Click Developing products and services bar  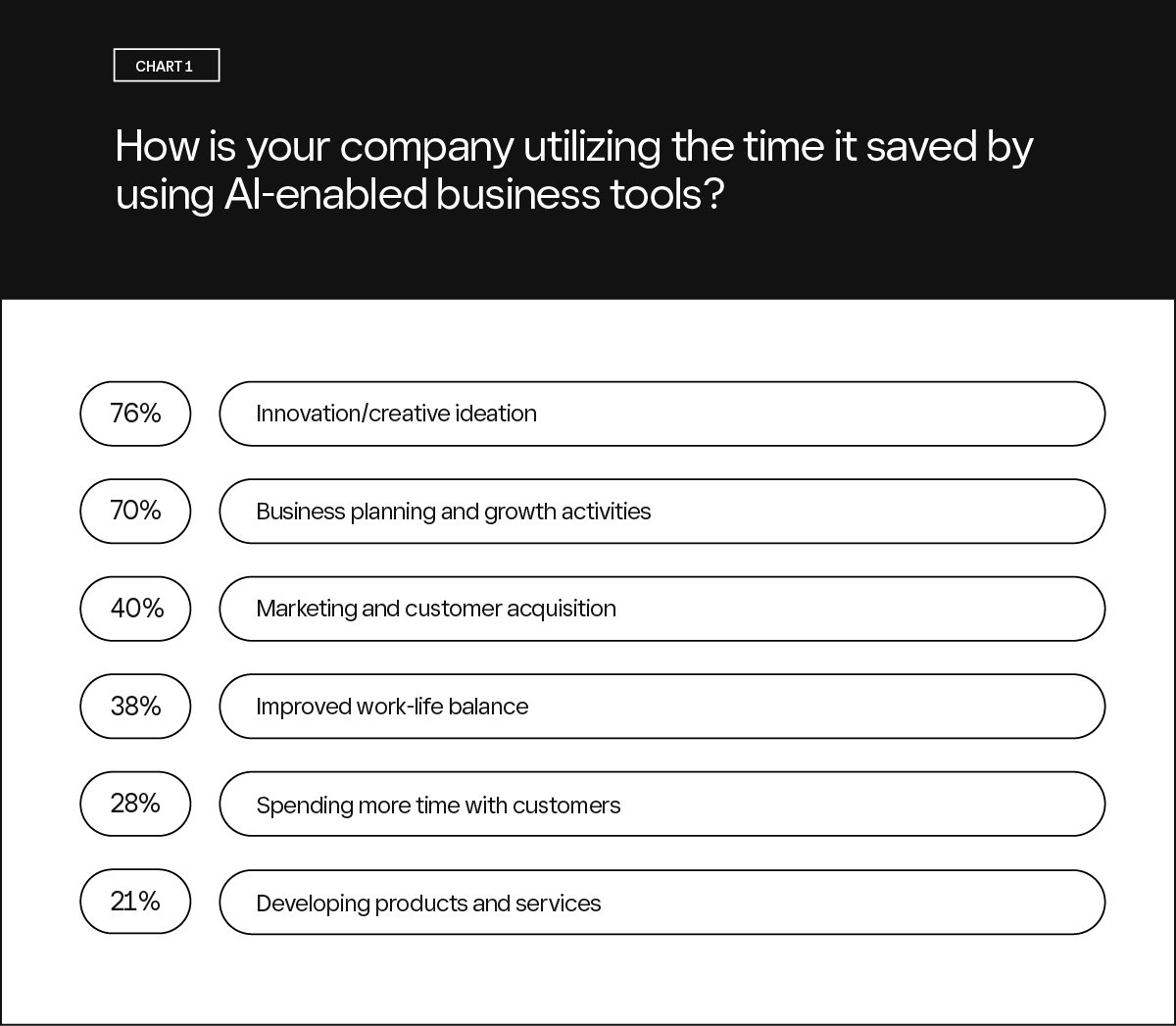661,902
